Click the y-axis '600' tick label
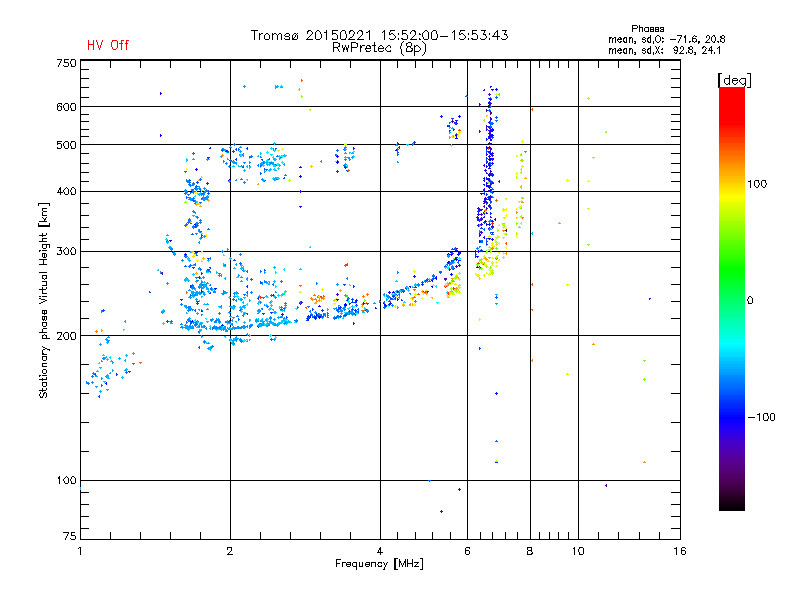This screenshot has height=600, width=800. click(66, 107)
